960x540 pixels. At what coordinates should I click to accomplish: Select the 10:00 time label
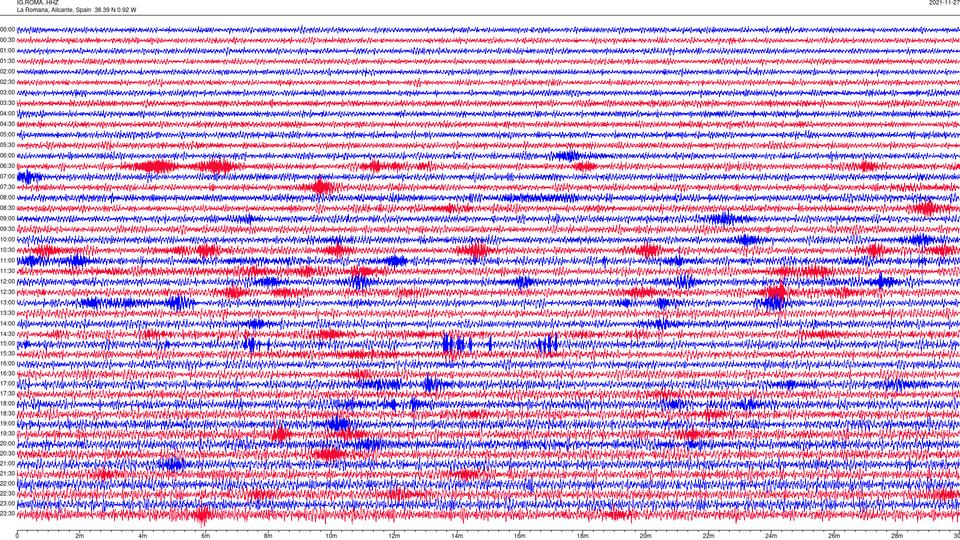click(7, 239)
